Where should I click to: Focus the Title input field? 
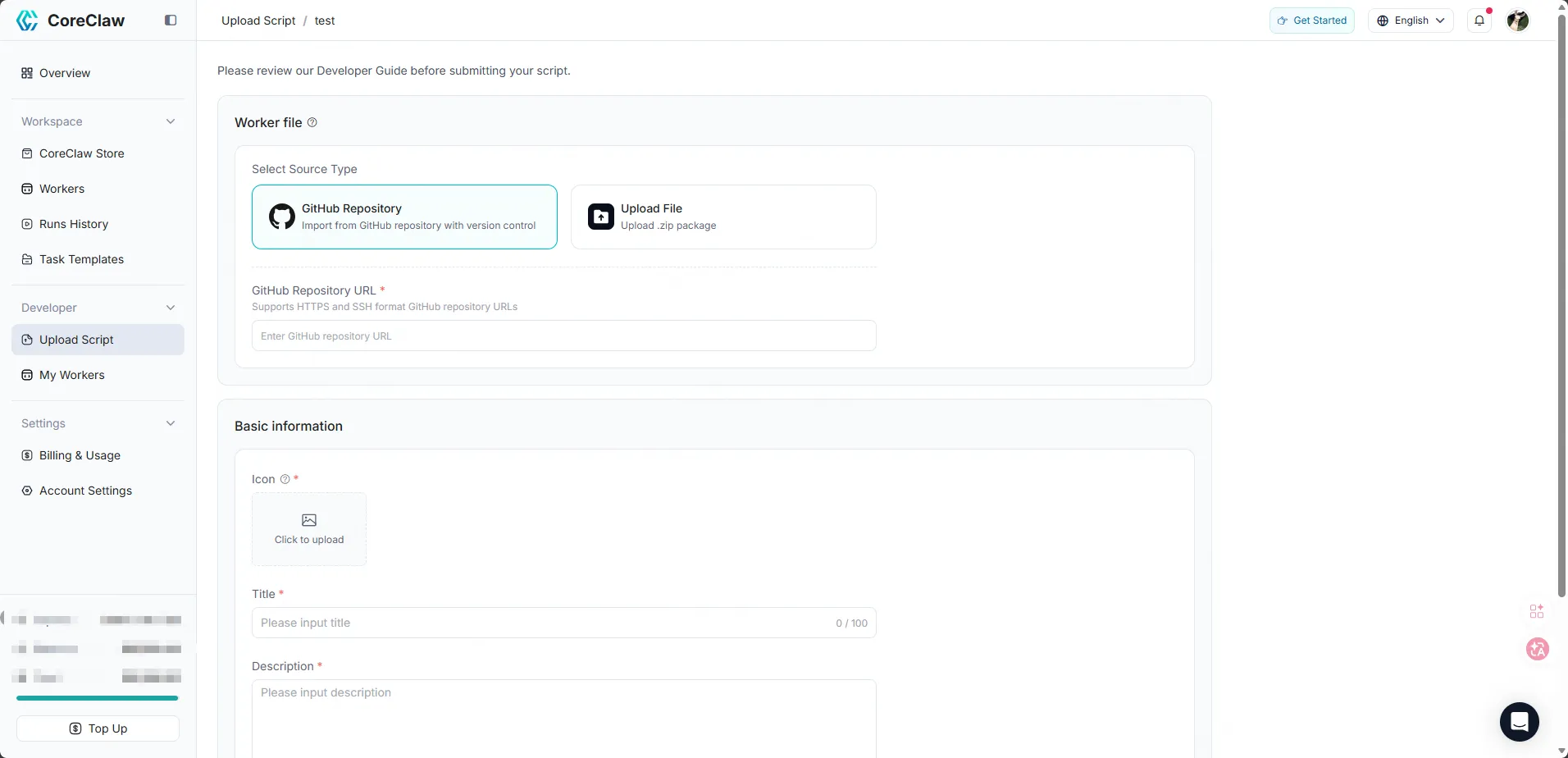(x=564, y=623)
